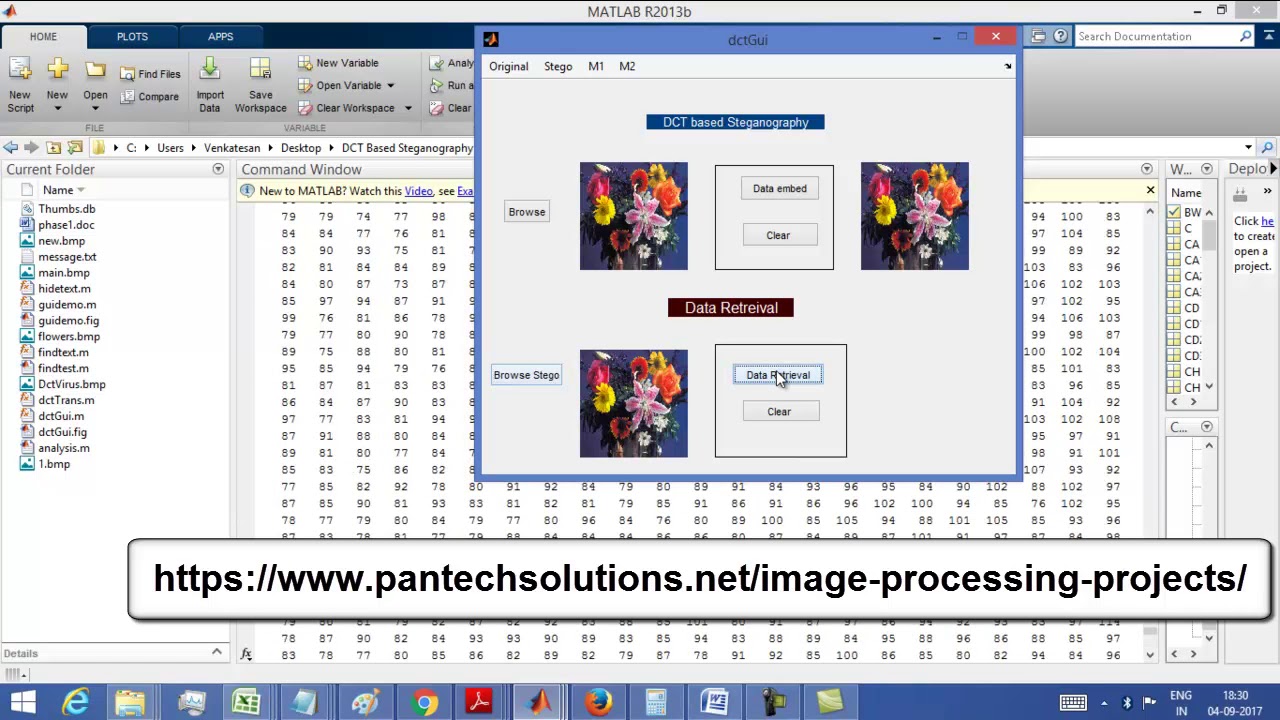The width and height of the screenshot is (1280, 720).
Task: Click the Data embed button
Action: pyautogui.click(x=779, y=188)
